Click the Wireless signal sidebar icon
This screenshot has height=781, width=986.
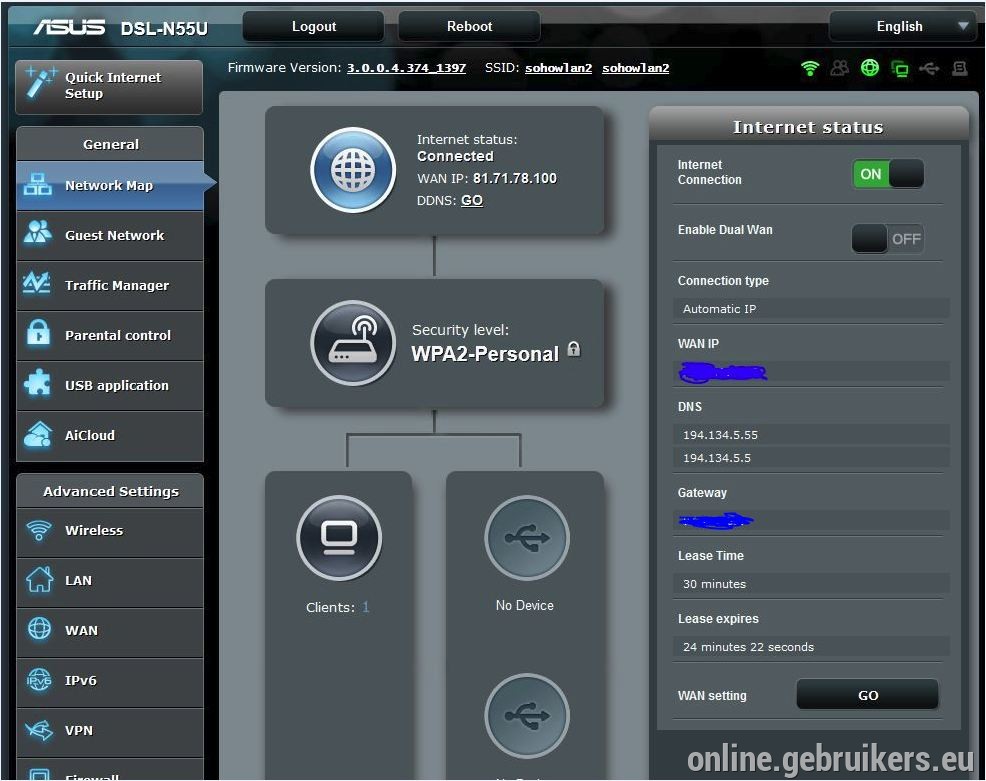(39, 530)
